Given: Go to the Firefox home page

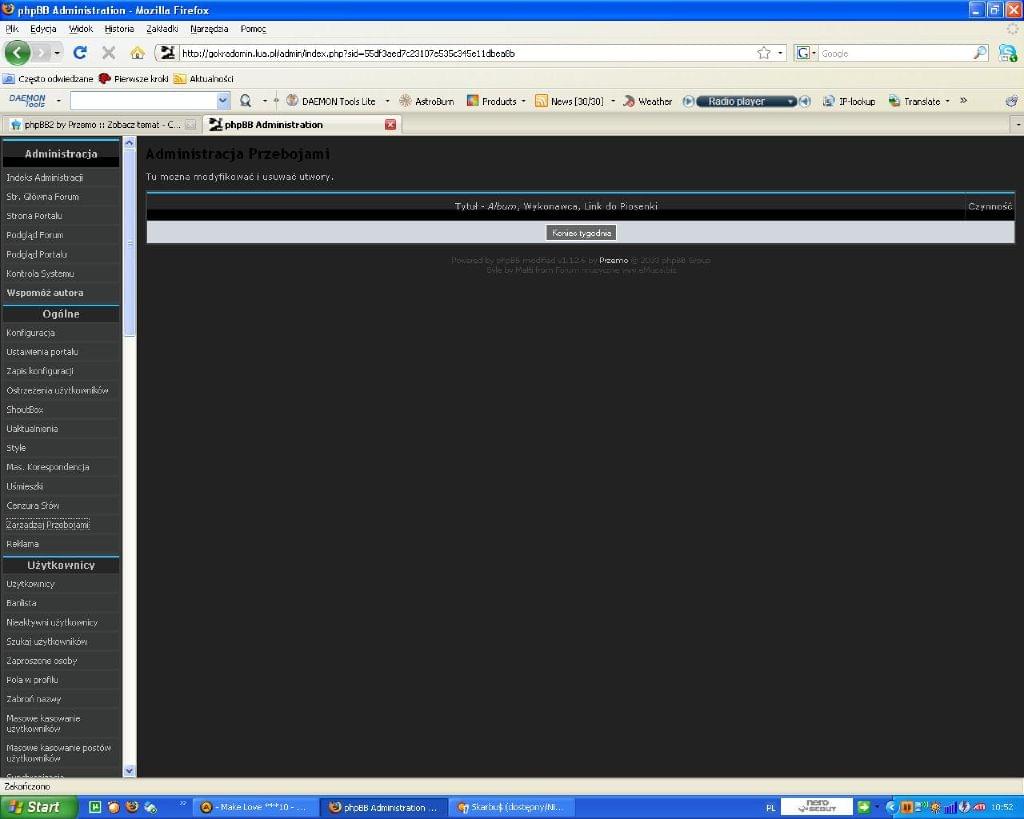Looking at the screenshot, I should (137, 52).
